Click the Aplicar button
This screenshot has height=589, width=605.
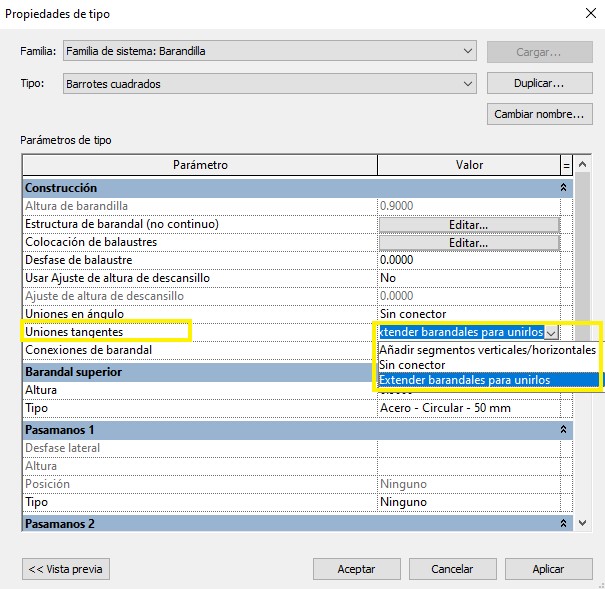tap(547, 569)
